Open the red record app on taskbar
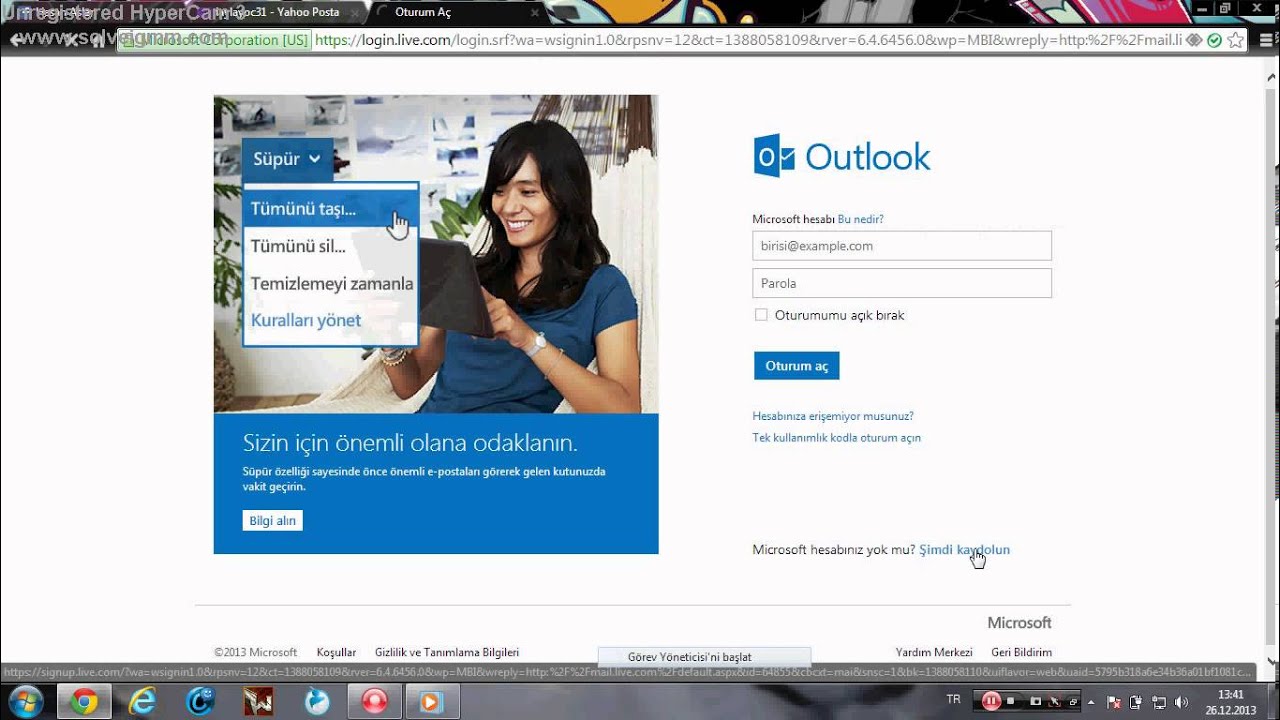 click(375, 702)
